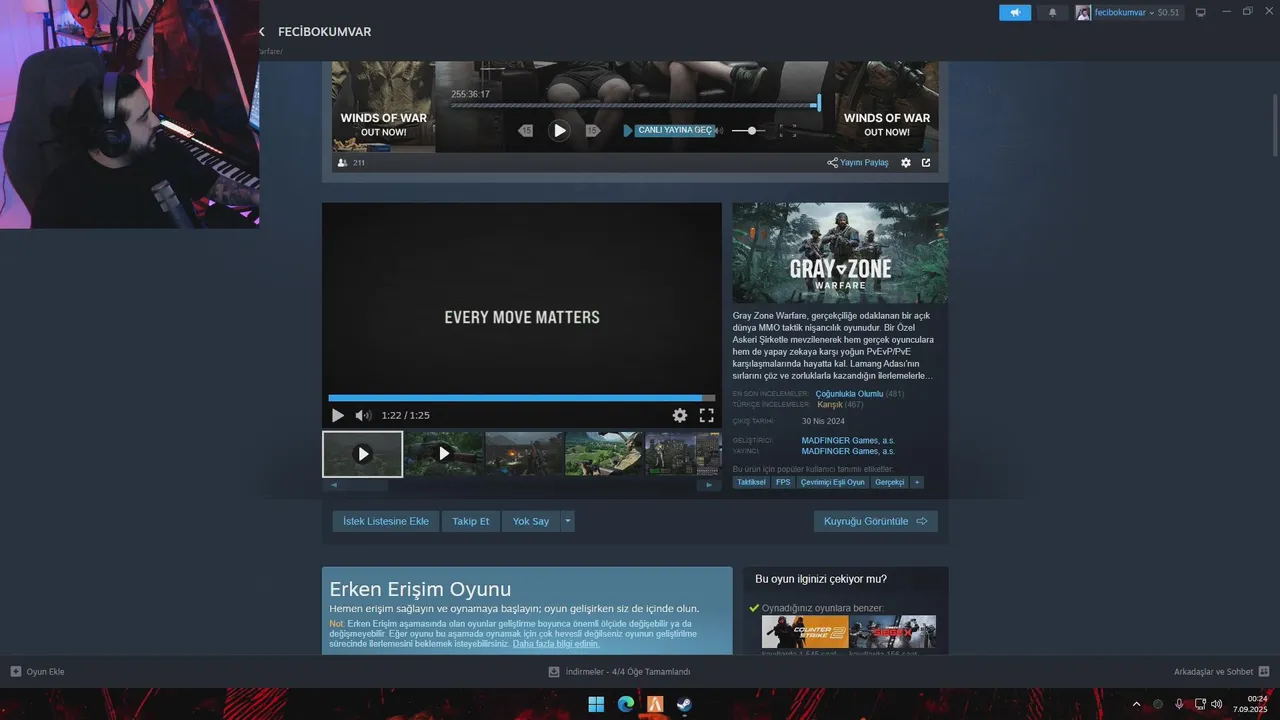The height and width of the screenshot is (720, 1280).
Task: Add a game with Oyun Ekle
Action: [37, 672]
